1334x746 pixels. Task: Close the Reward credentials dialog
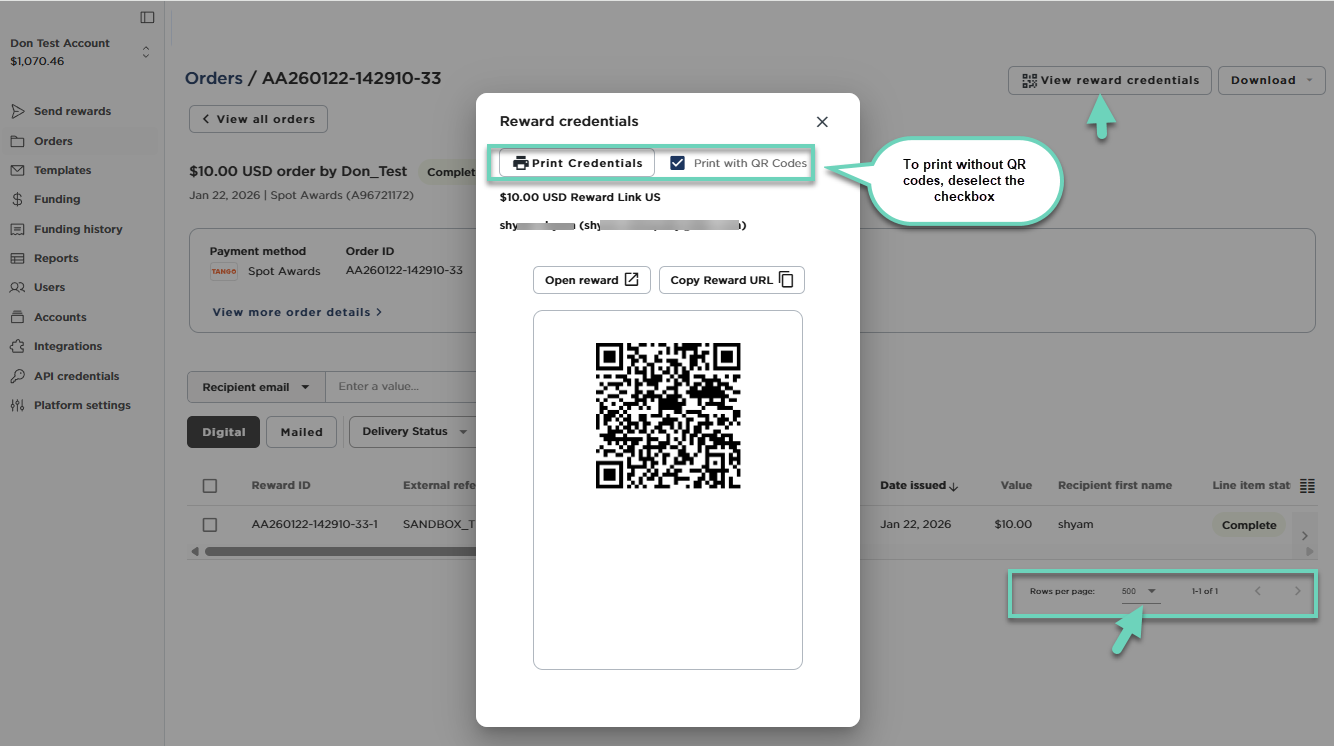[822, 122]
